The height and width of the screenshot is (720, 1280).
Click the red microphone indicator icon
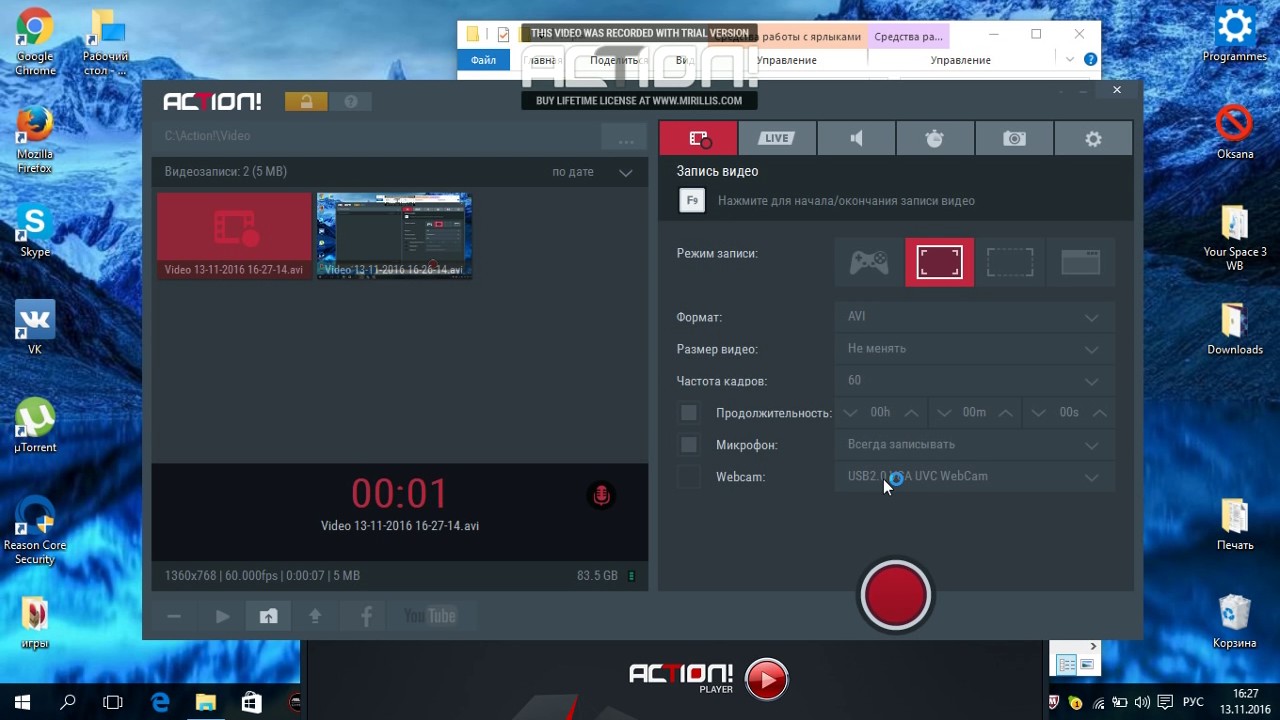601,495
